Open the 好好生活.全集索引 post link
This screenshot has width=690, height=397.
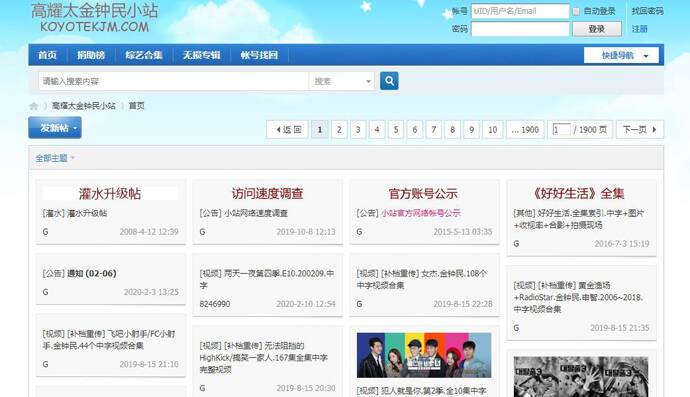[578, 219]
